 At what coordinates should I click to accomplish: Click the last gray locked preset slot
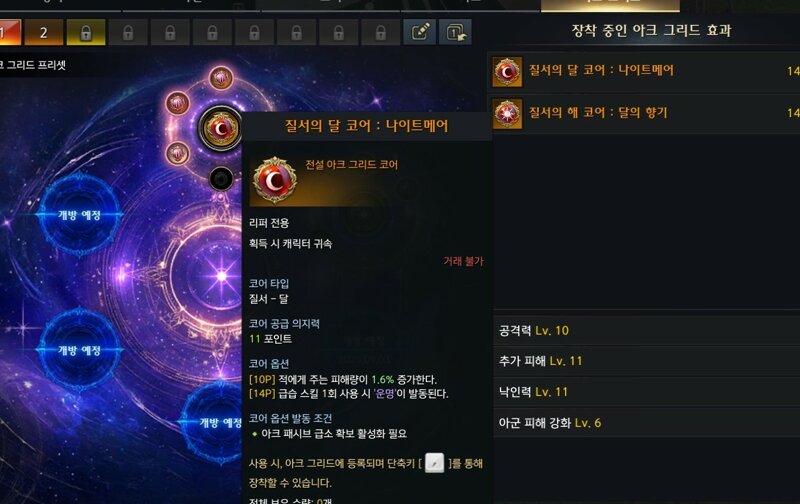point(381,33)
